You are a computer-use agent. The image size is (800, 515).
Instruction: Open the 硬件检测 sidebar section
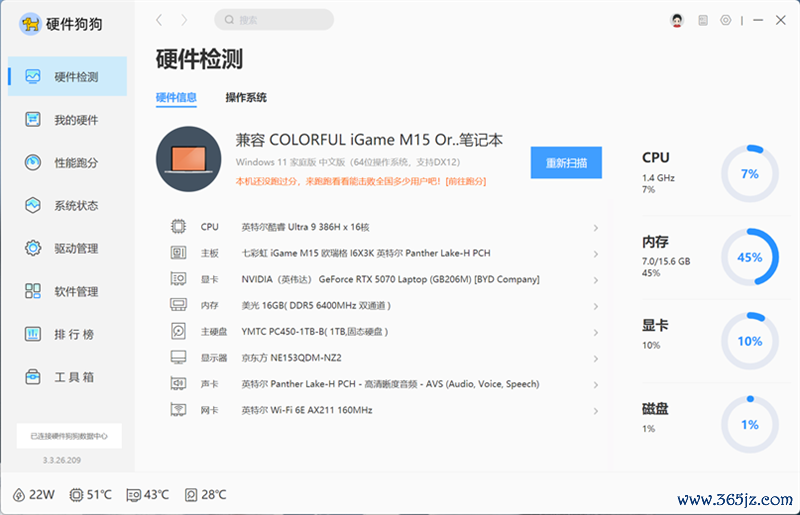(67, 77)
